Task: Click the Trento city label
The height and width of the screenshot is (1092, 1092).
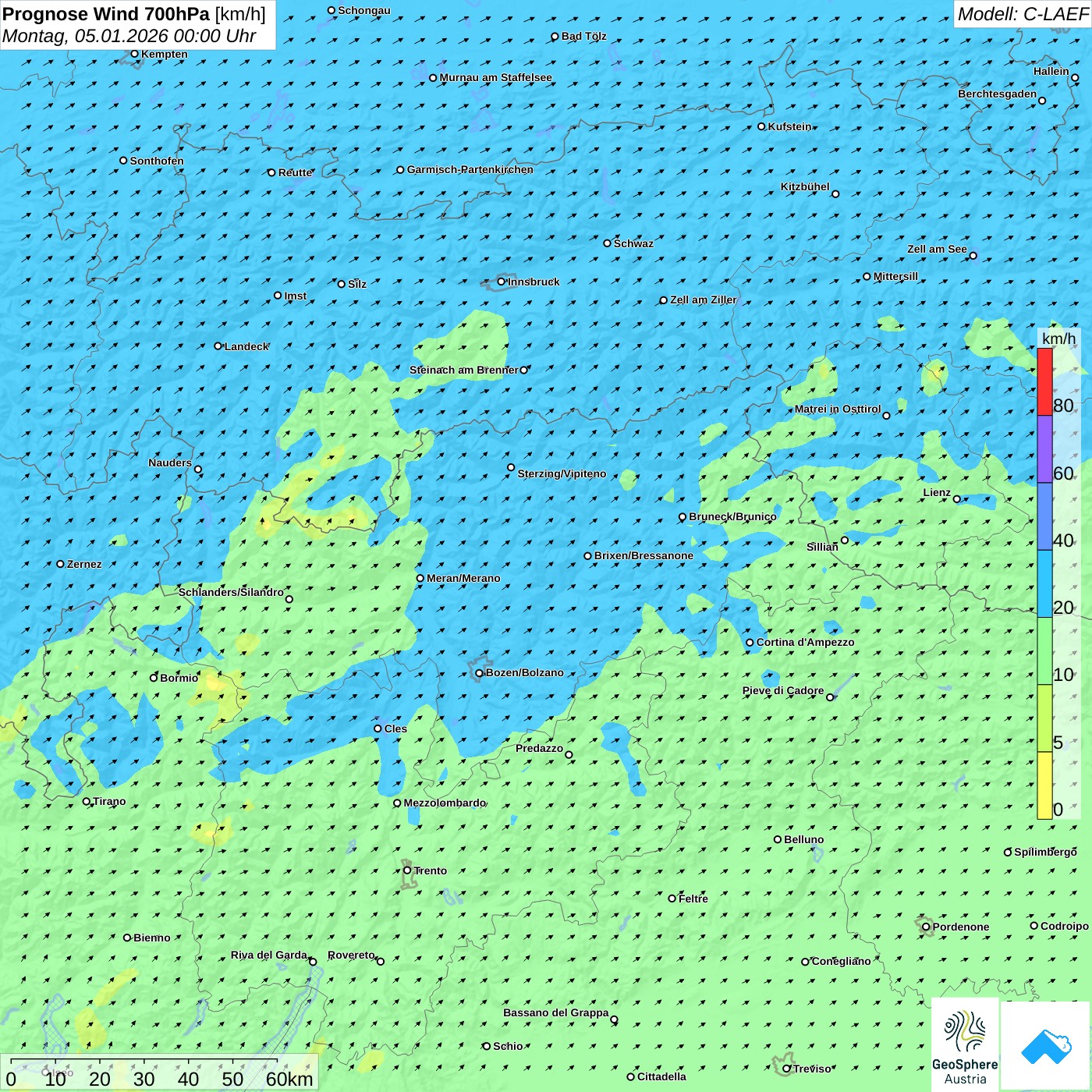Action: (x=431, y=870)
